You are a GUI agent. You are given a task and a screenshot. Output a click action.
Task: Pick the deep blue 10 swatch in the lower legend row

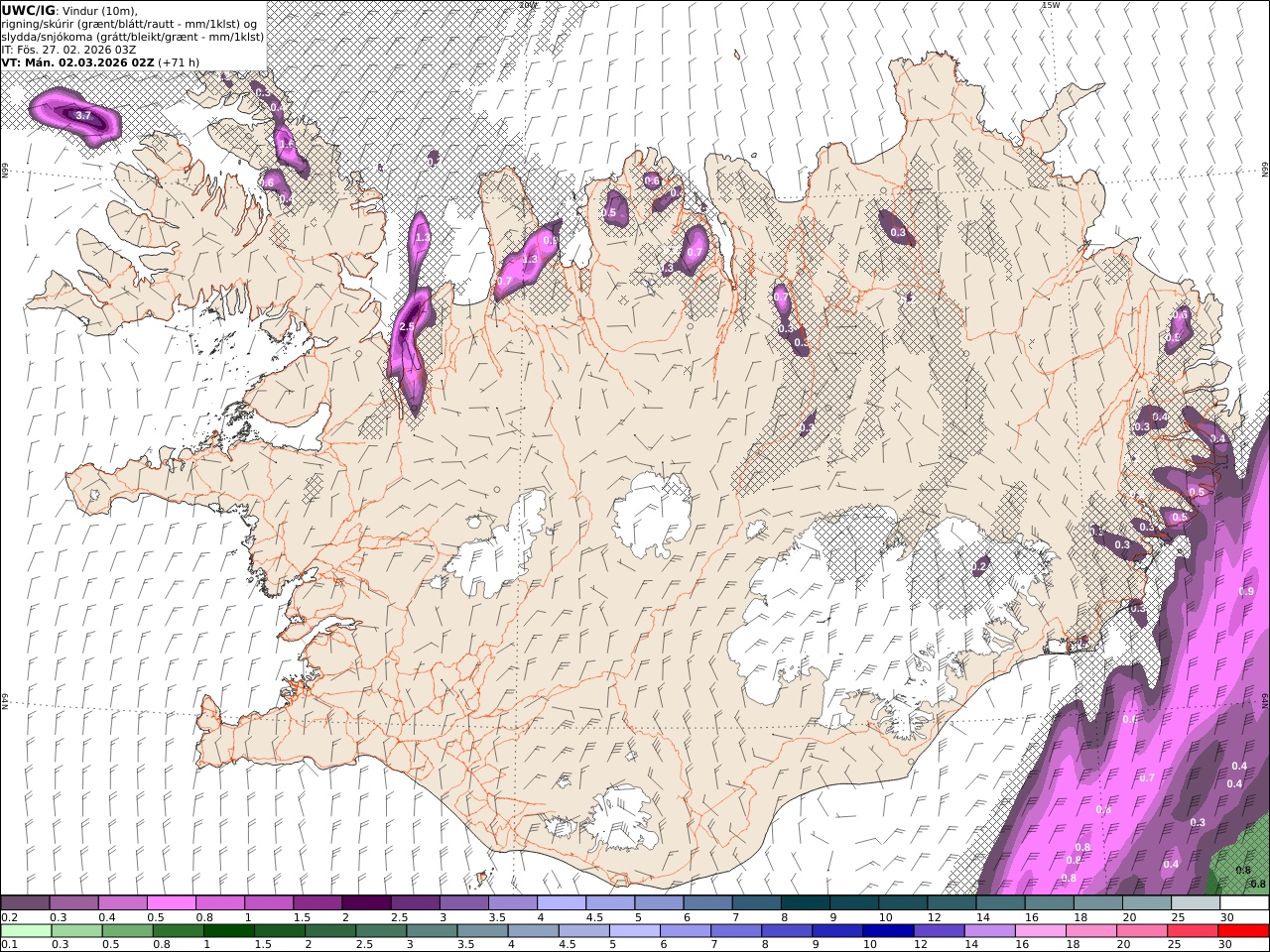(x=888, y=930)
